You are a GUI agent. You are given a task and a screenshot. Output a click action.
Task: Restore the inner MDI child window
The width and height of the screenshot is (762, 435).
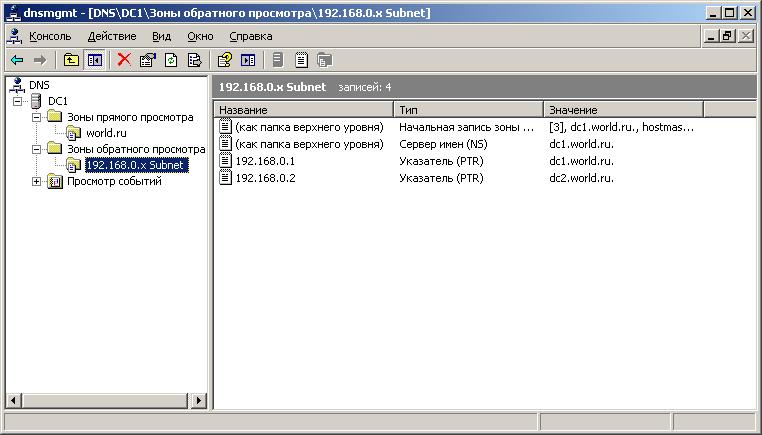(x=727, y=36)
